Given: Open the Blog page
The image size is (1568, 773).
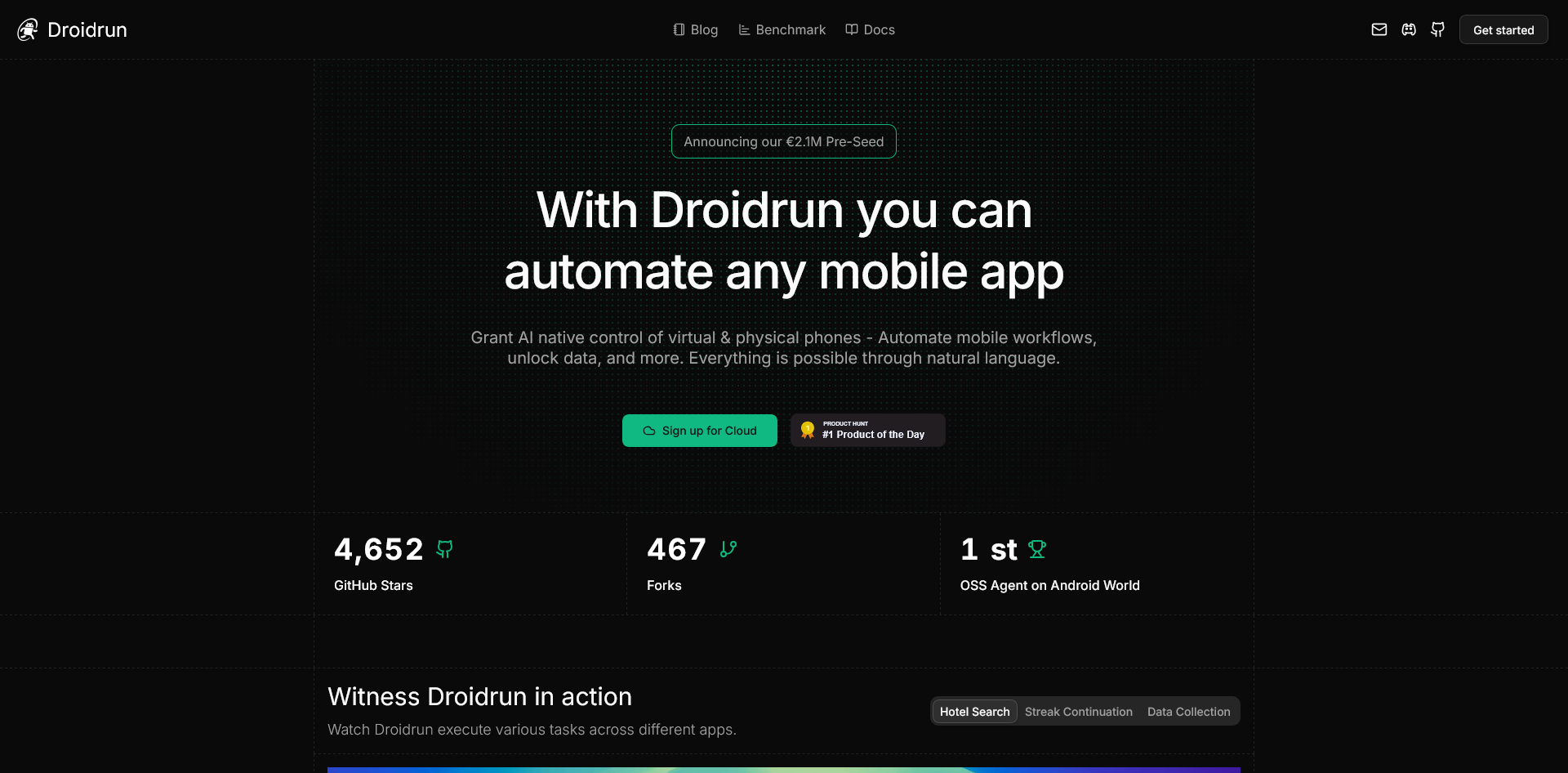Looking at the screenshot, I should click(x=704, y=29).
